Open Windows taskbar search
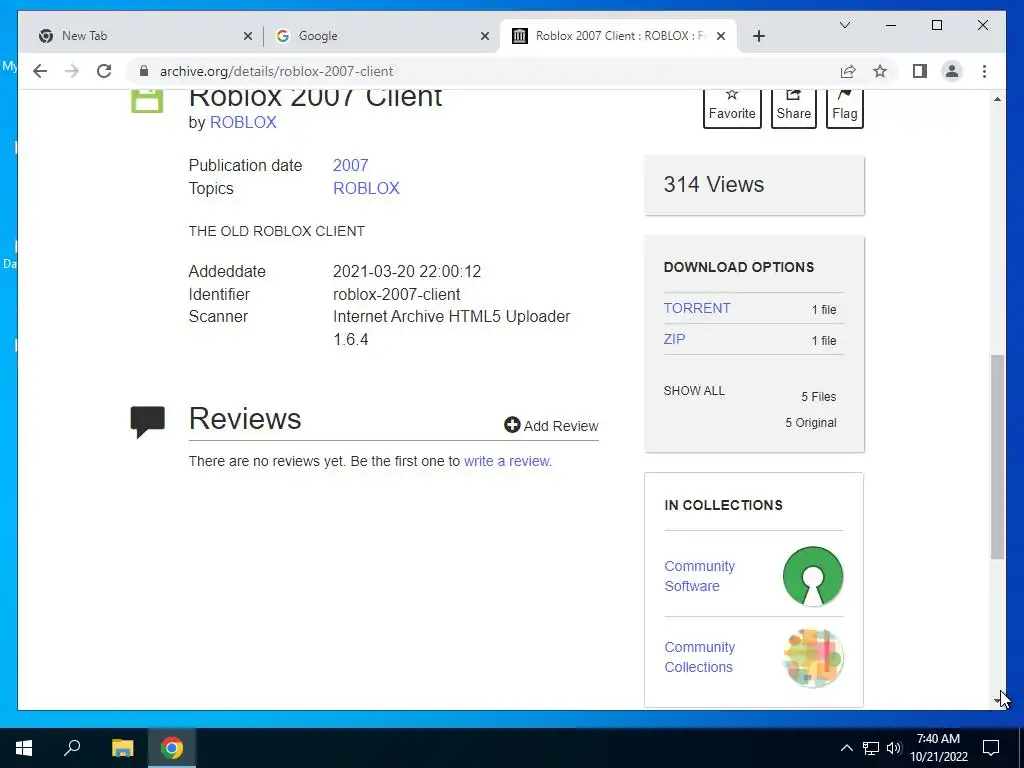The image size is (1024, 768). point(72,748)
